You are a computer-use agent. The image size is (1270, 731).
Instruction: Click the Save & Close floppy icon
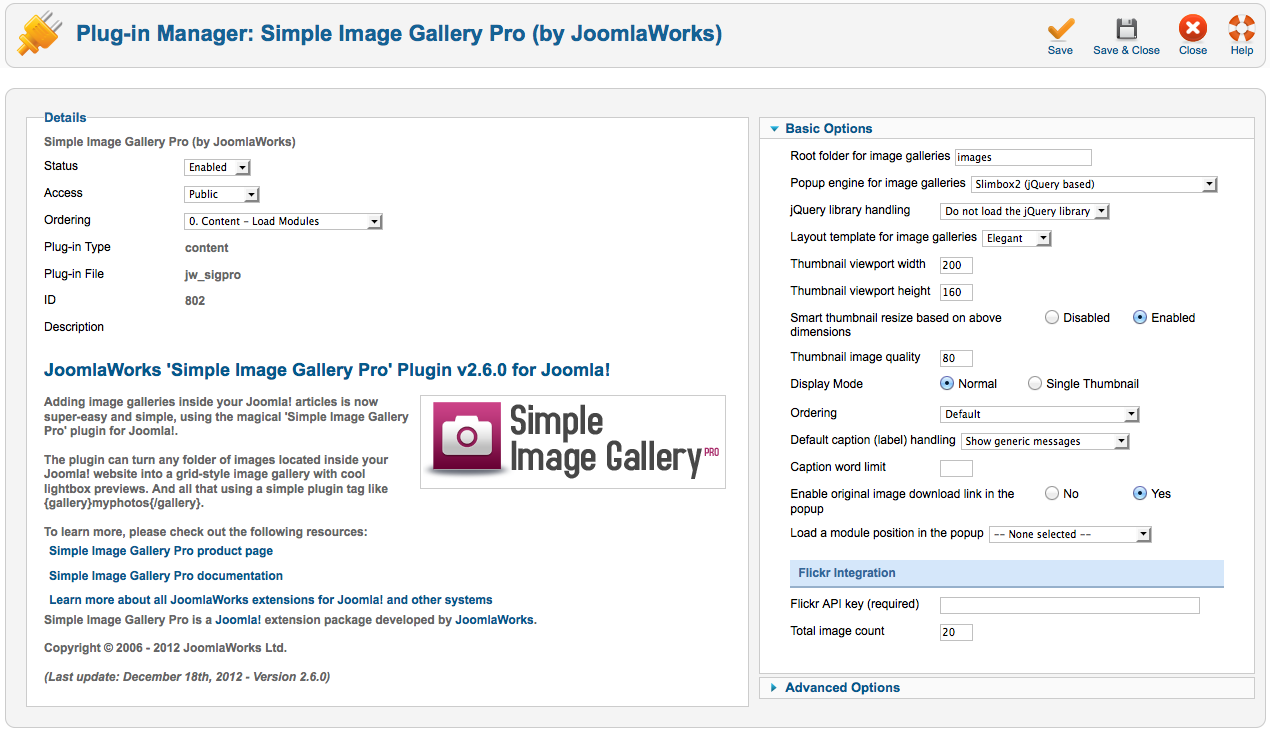click(1126, 29)
